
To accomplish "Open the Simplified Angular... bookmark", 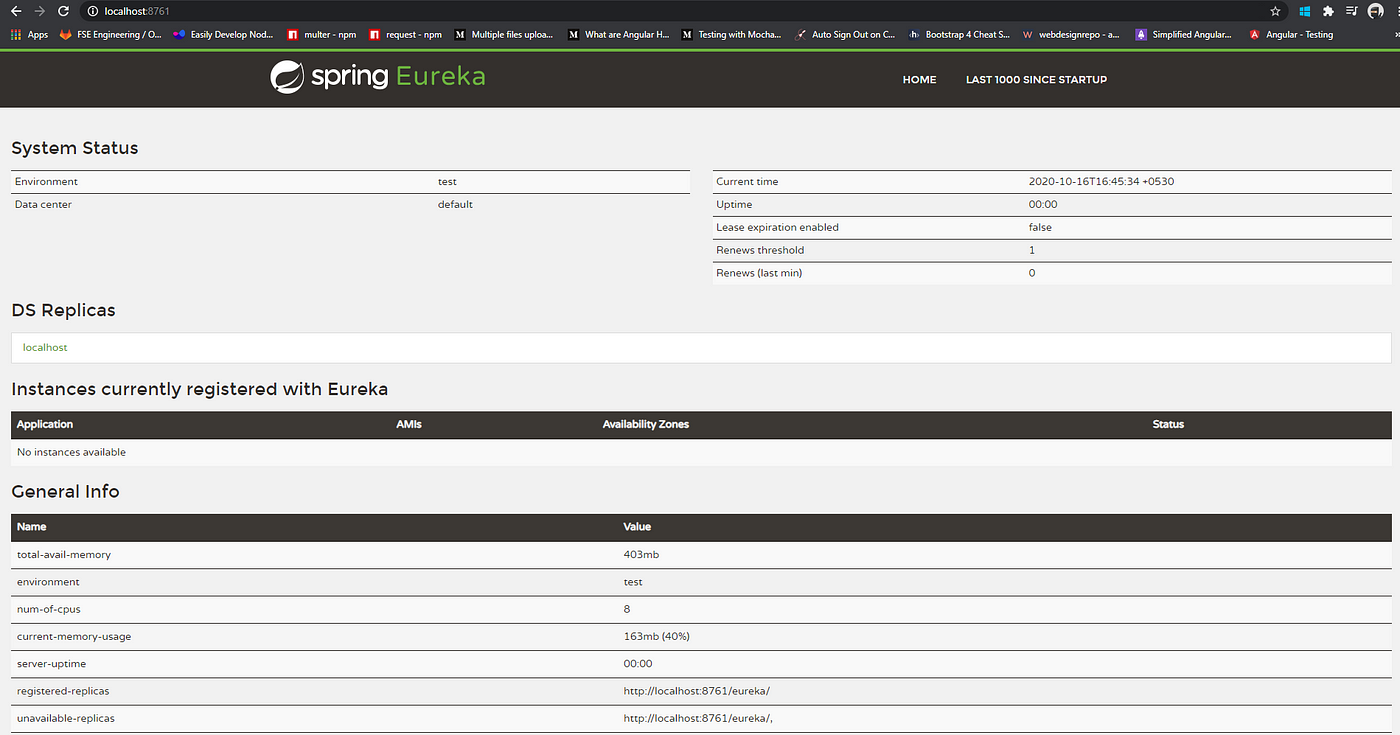I will point(1184,34).
